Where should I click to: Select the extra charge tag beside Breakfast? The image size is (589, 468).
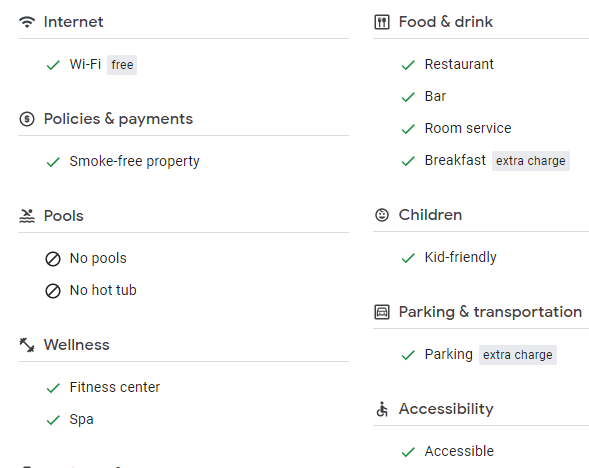click(x=531, y=161)
